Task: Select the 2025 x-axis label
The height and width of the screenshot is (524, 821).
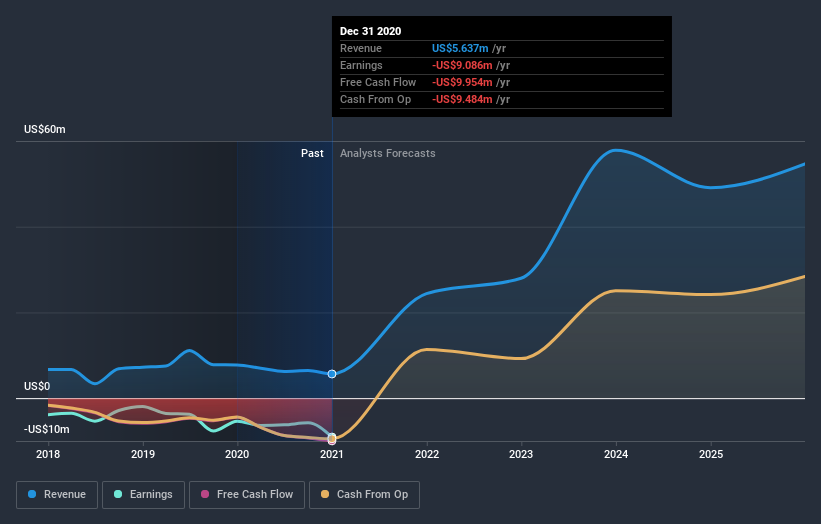Action: (711, 454)
